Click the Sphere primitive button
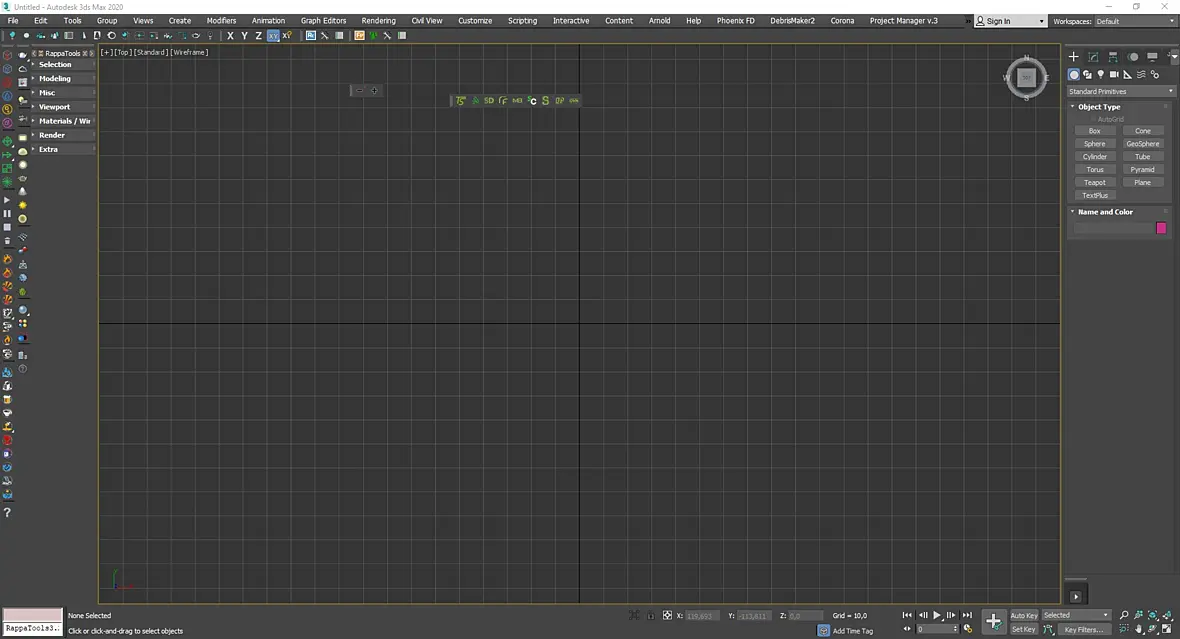Image resolution: width=1180 pixels, height=639 pixels. pyautogui.click(x=1095, y=144)
